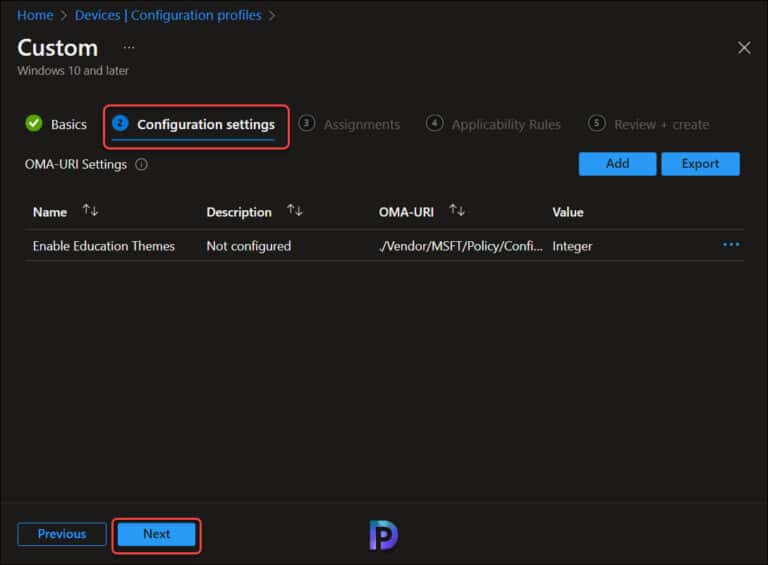Navigate to Home breadcrumb
768x565 pixels.
pos(35,15)
